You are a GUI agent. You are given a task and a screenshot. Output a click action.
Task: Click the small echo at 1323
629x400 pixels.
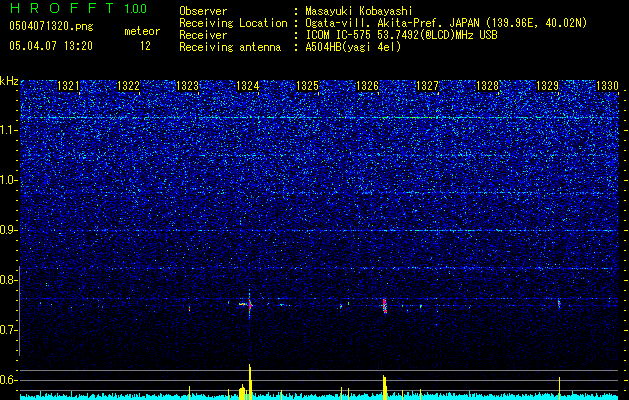click(189, 309)
